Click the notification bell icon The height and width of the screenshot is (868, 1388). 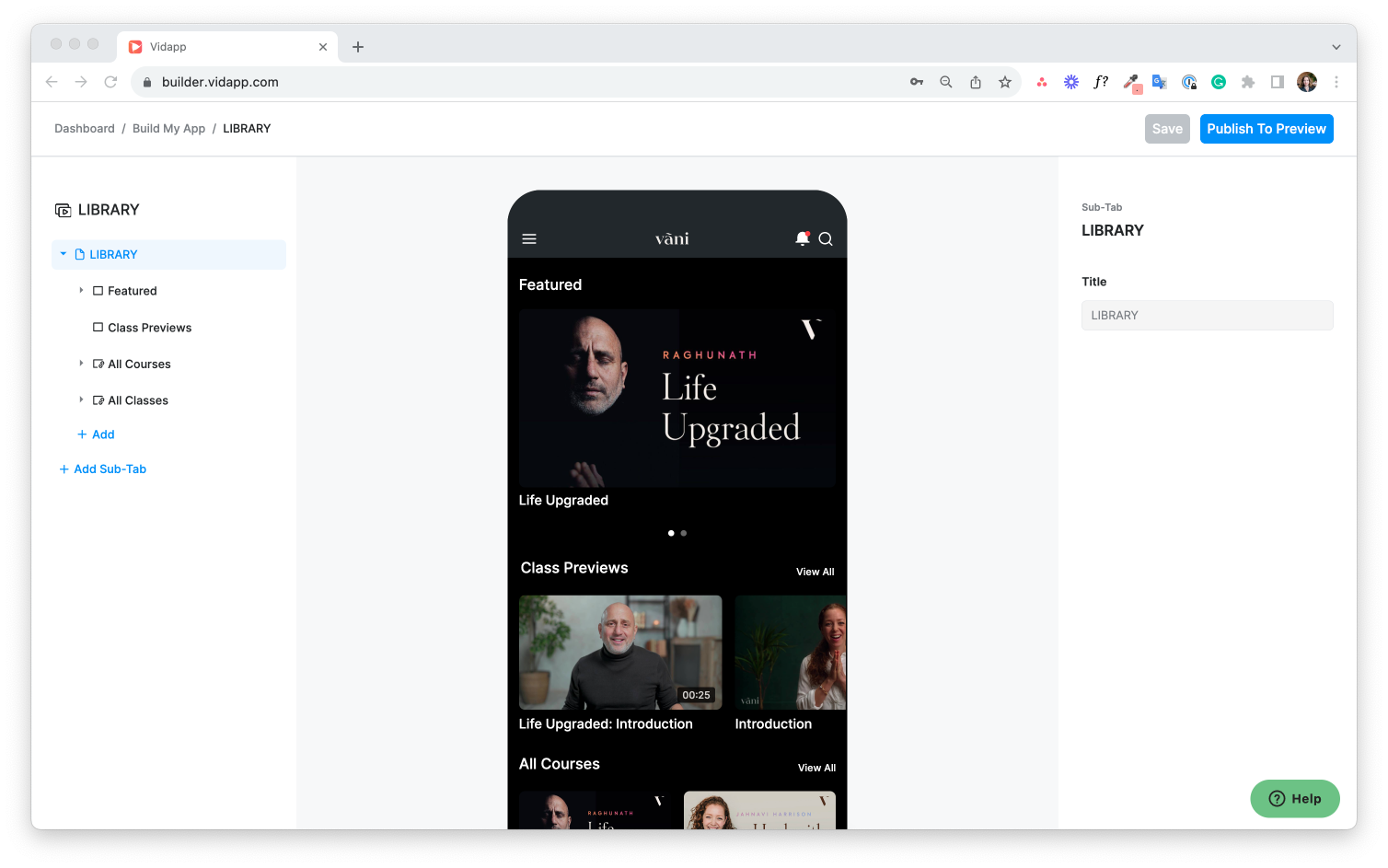click(803, 238)
